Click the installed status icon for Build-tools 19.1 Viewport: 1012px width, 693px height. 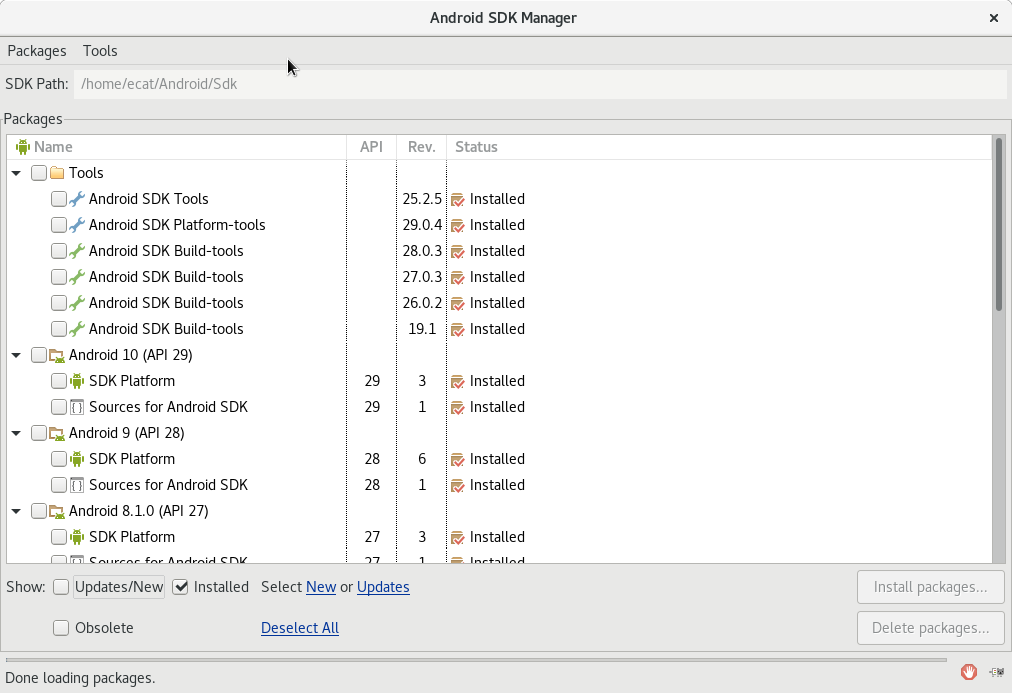point(458,329)
